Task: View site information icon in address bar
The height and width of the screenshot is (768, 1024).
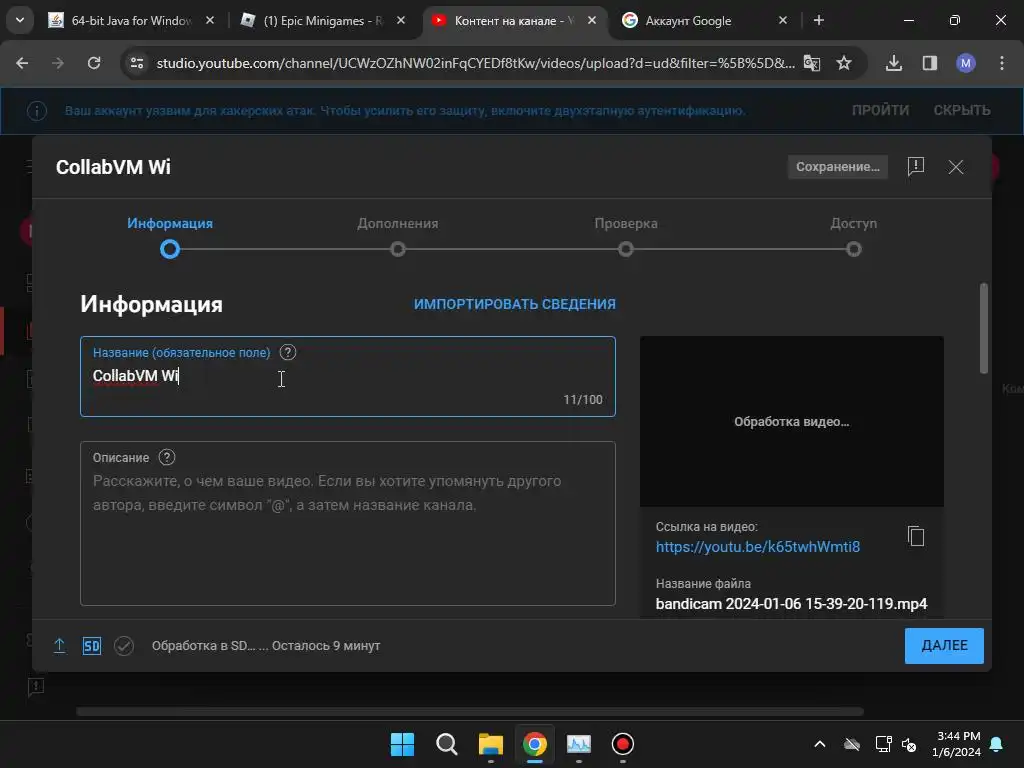Action: (137, 63)
